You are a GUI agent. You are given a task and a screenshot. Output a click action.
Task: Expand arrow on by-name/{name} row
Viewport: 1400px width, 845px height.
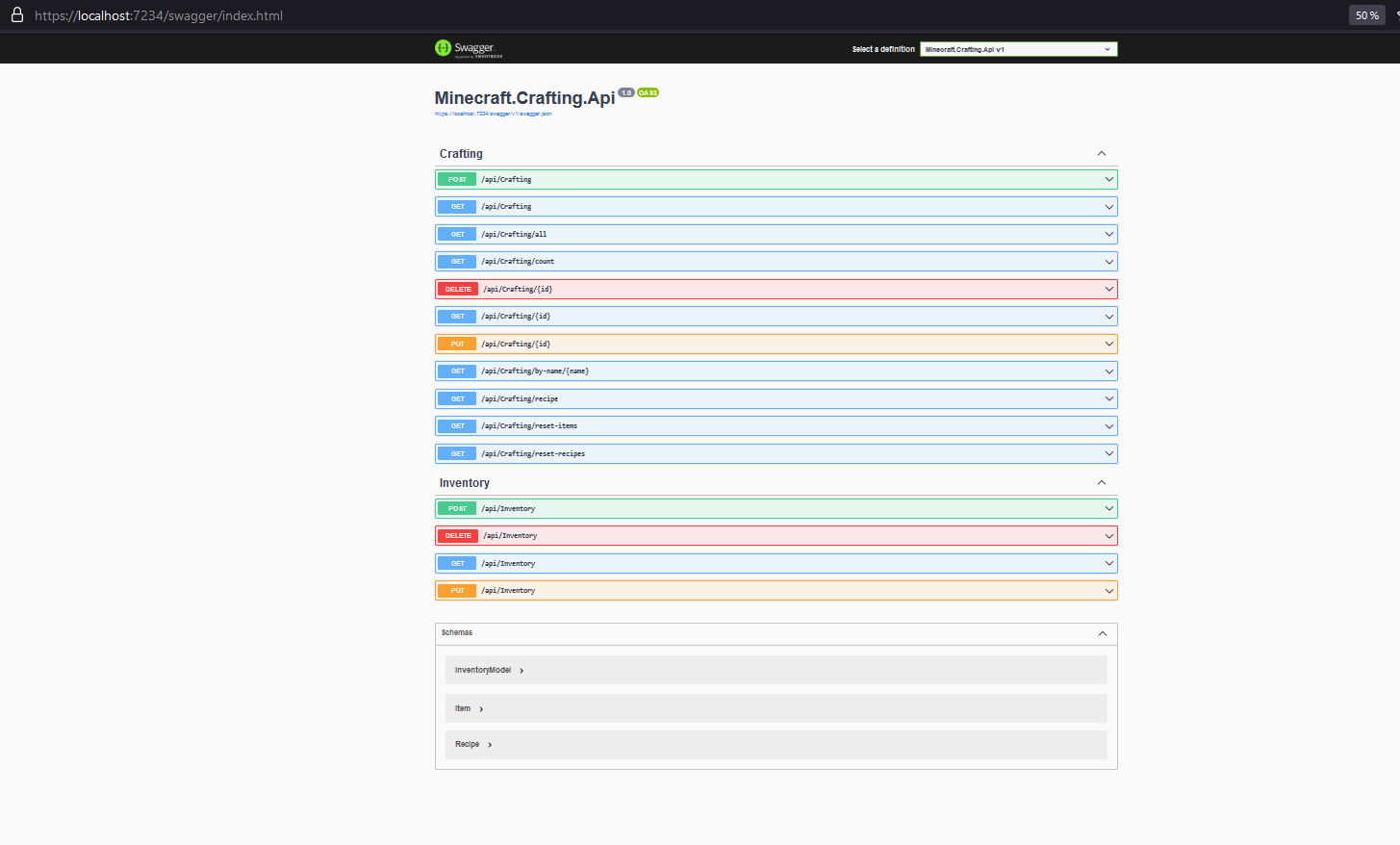1109,371
